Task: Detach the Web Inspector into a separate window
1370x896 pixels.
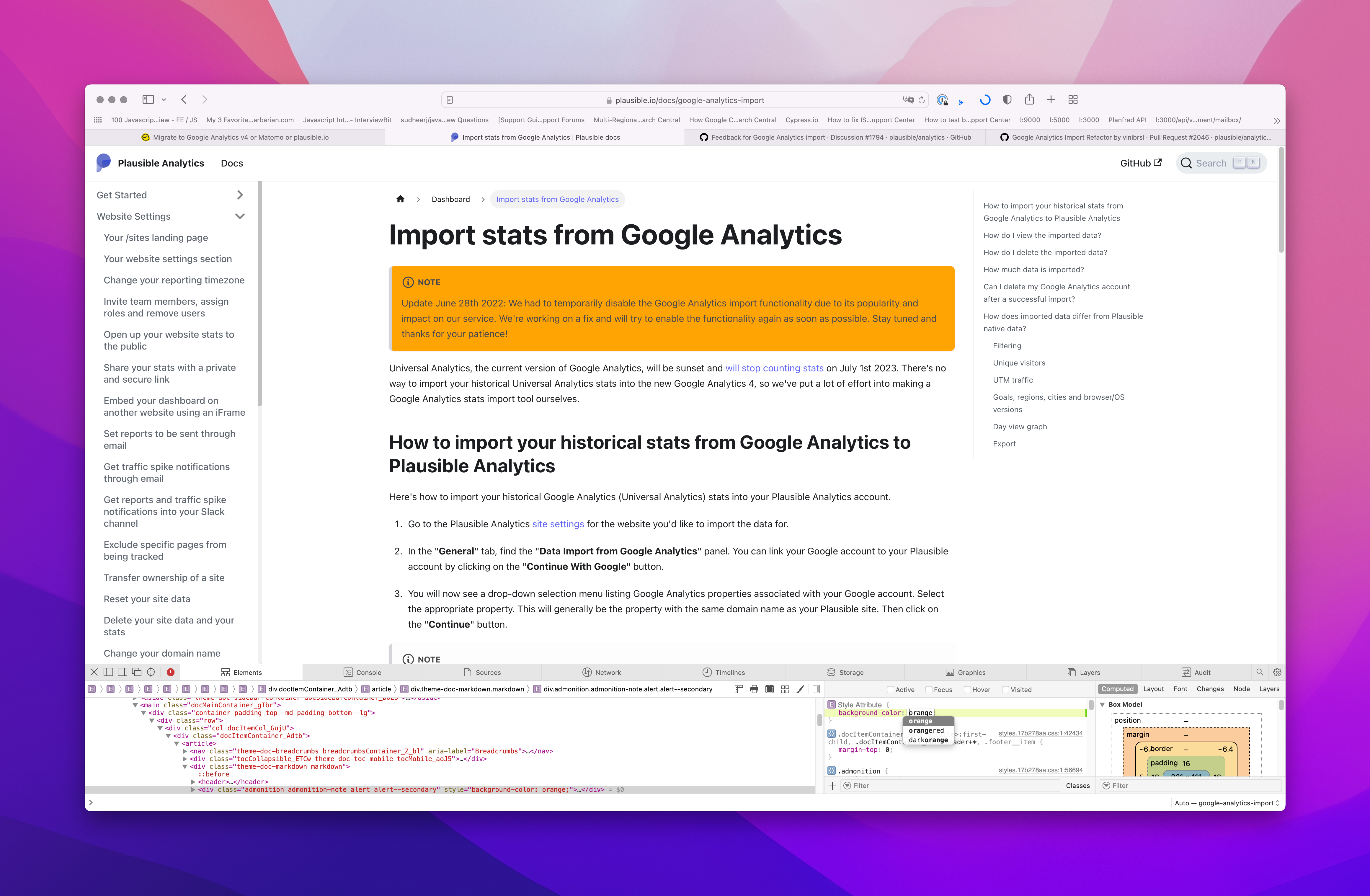Action: tap(136, 672)
